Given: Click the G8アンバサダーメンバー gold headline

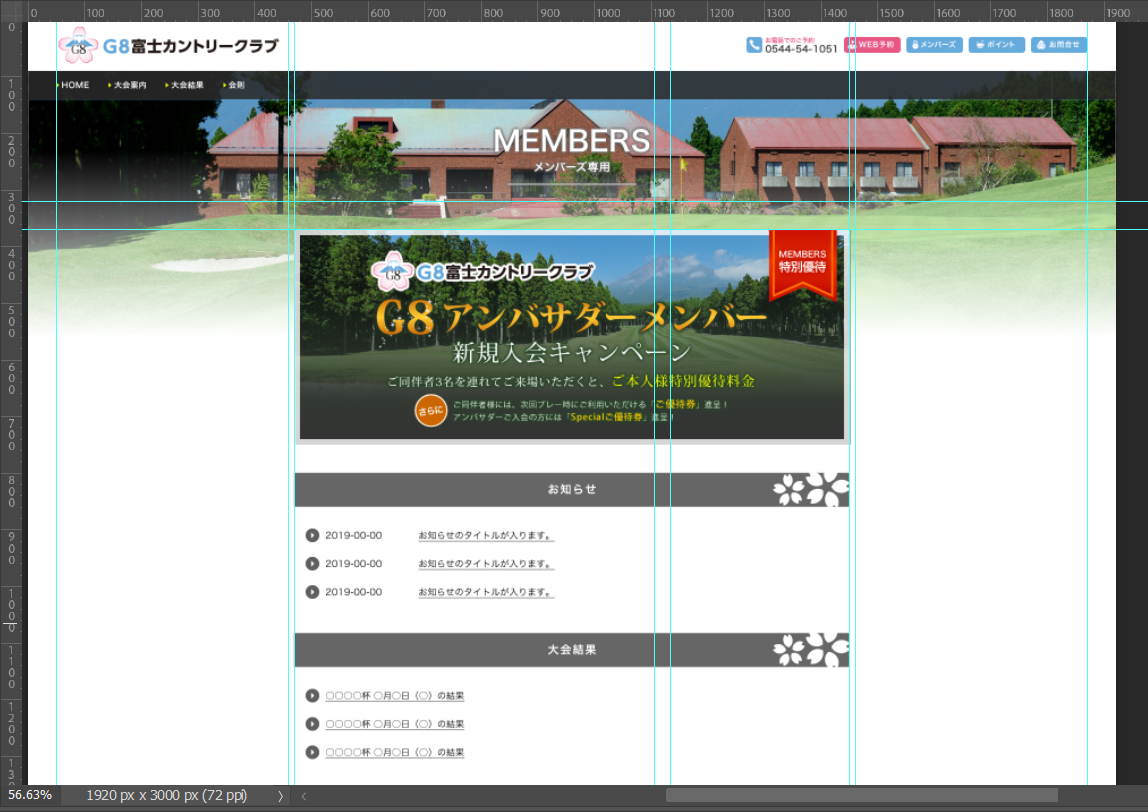Looking at the screenshot, I should pos(571,318).
